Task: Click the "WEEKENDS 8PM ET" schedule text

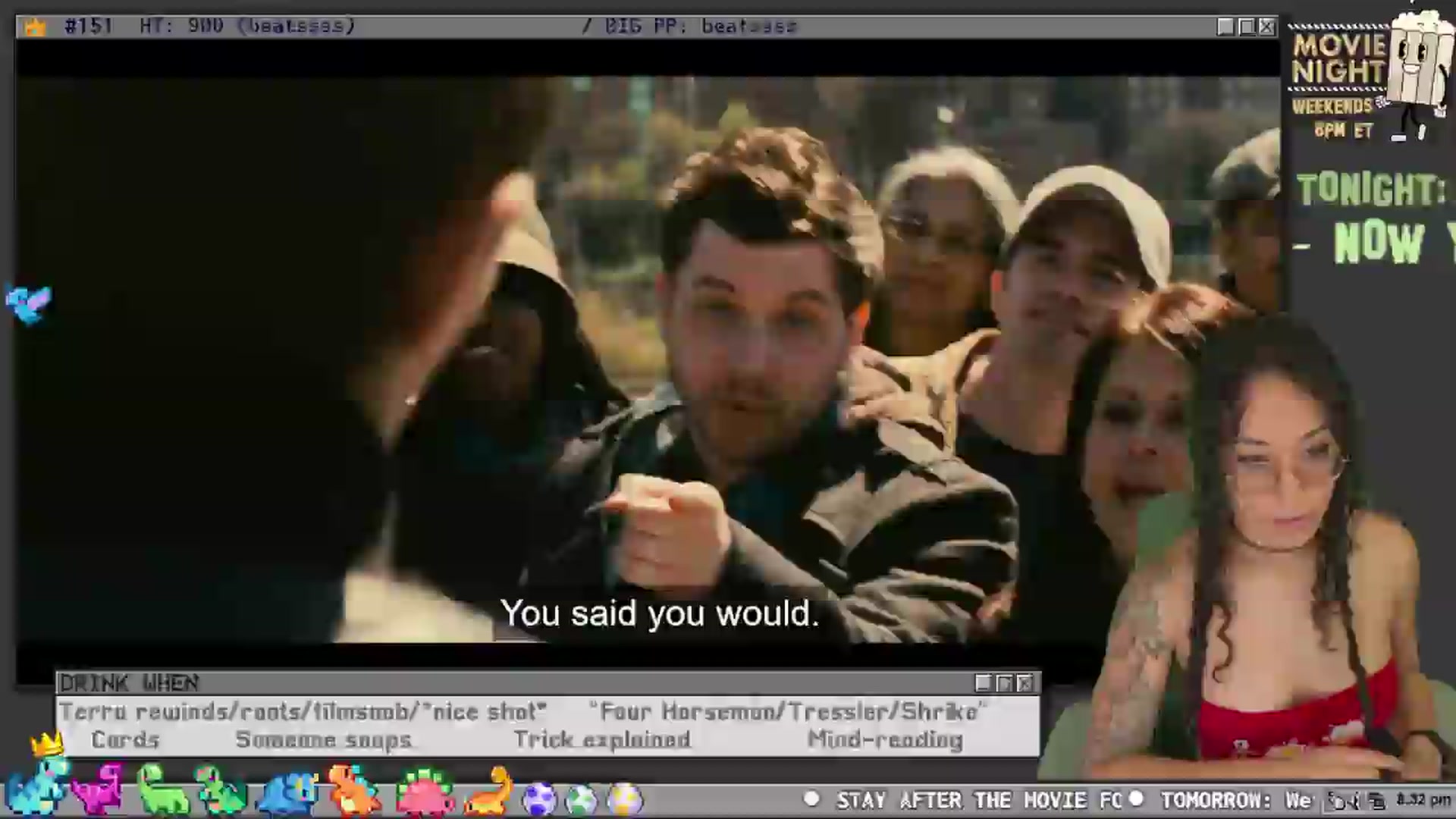Action: [1335, 118]
